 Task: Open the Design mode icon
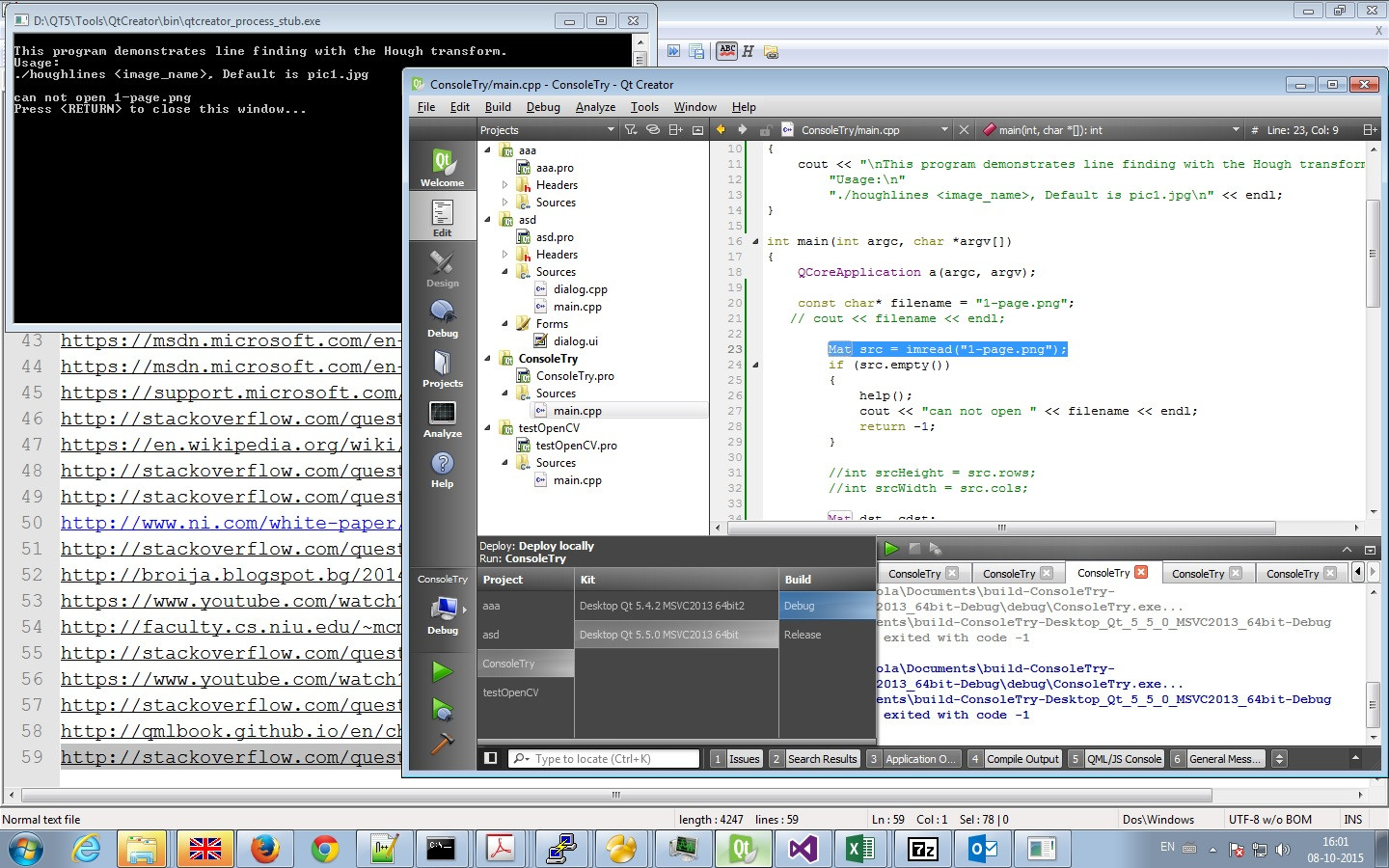click(443, 267)
